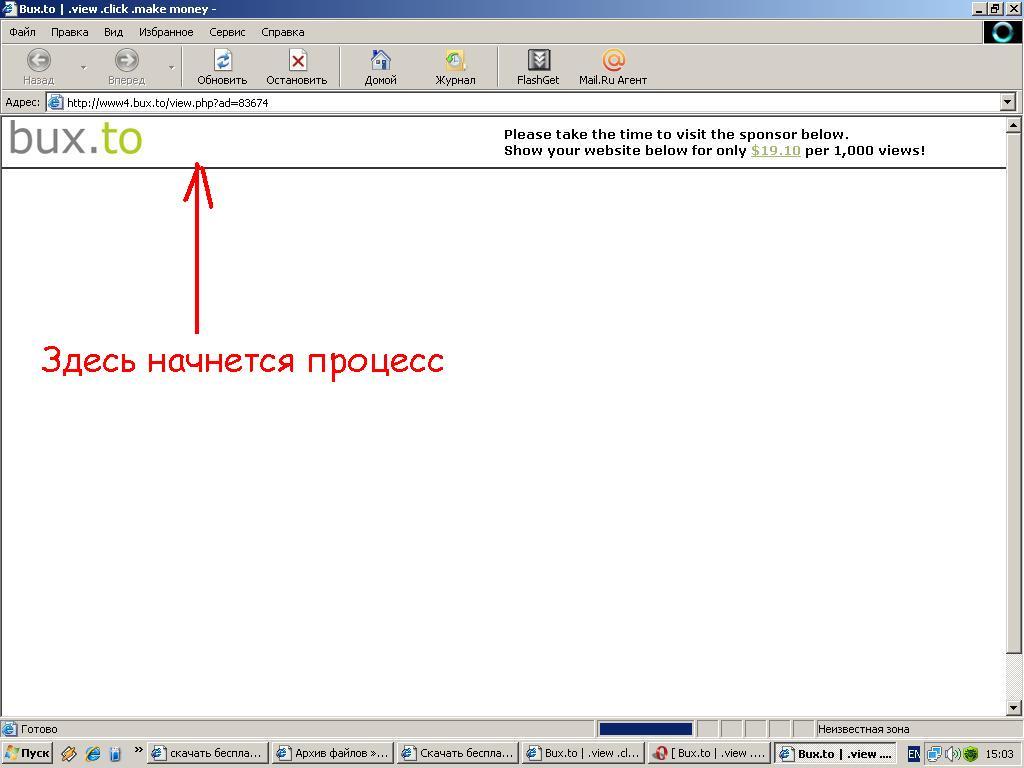This screenshot has height=768, width=1024.
Task: Click the Back (Назад) arrow icon
Action: (x=38, y=61)
